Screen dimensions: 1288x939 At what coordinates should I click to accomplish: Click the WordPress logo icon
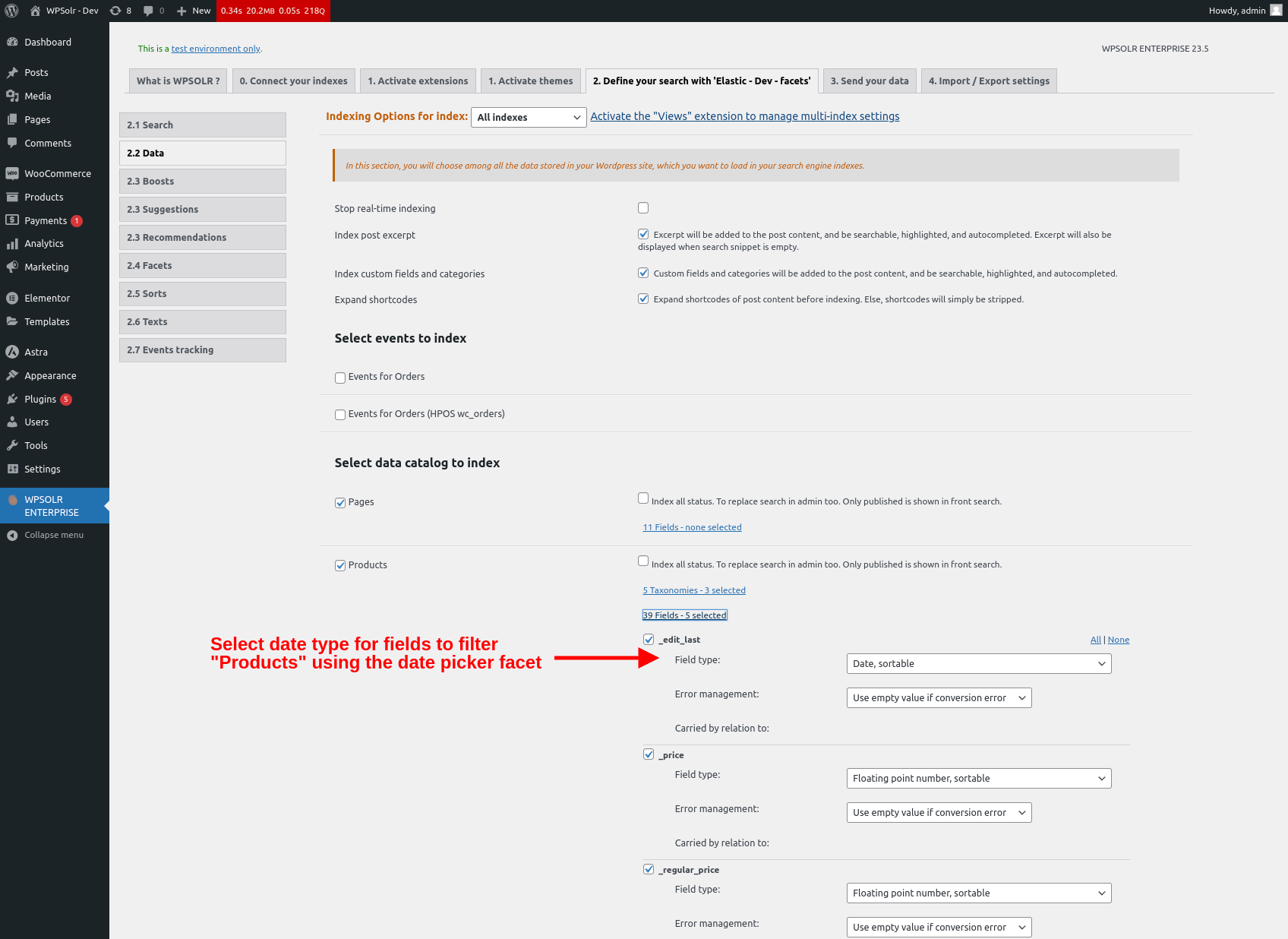[x=11, y=11]
